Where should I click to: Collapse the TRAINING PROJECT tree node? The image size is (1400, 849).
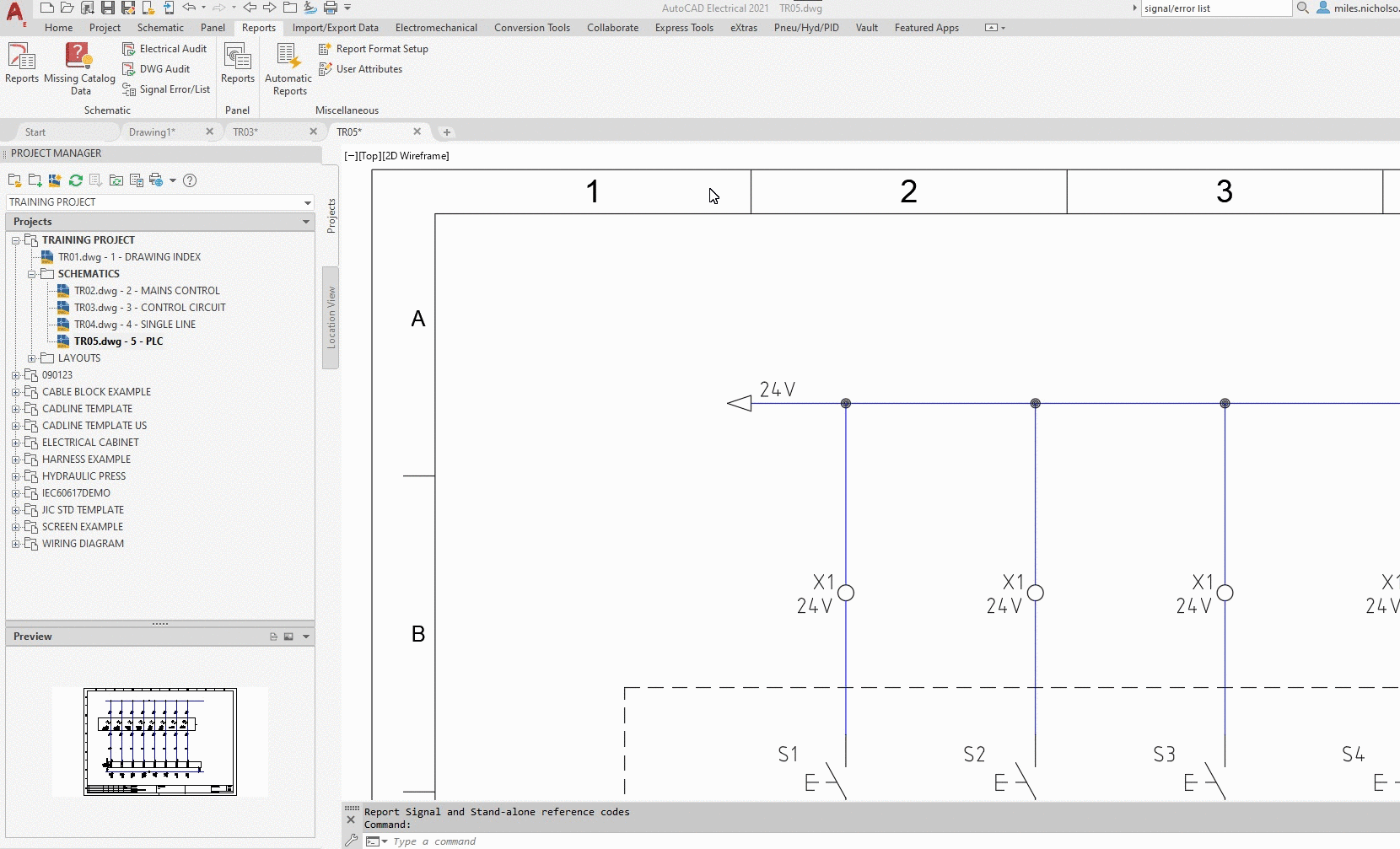click(x=15, y=240)
